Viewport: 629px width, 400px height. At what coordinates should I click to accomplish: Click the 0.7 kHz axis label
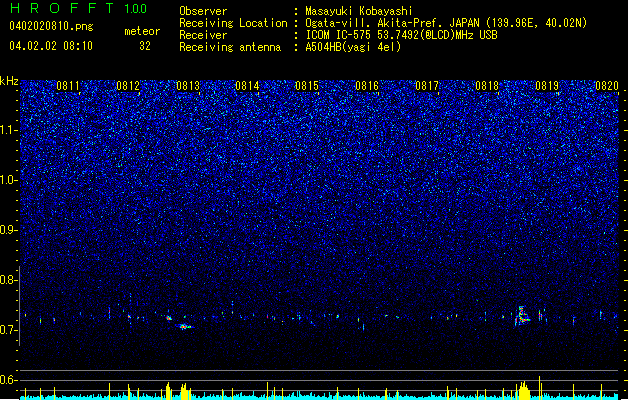click(8, 330)
